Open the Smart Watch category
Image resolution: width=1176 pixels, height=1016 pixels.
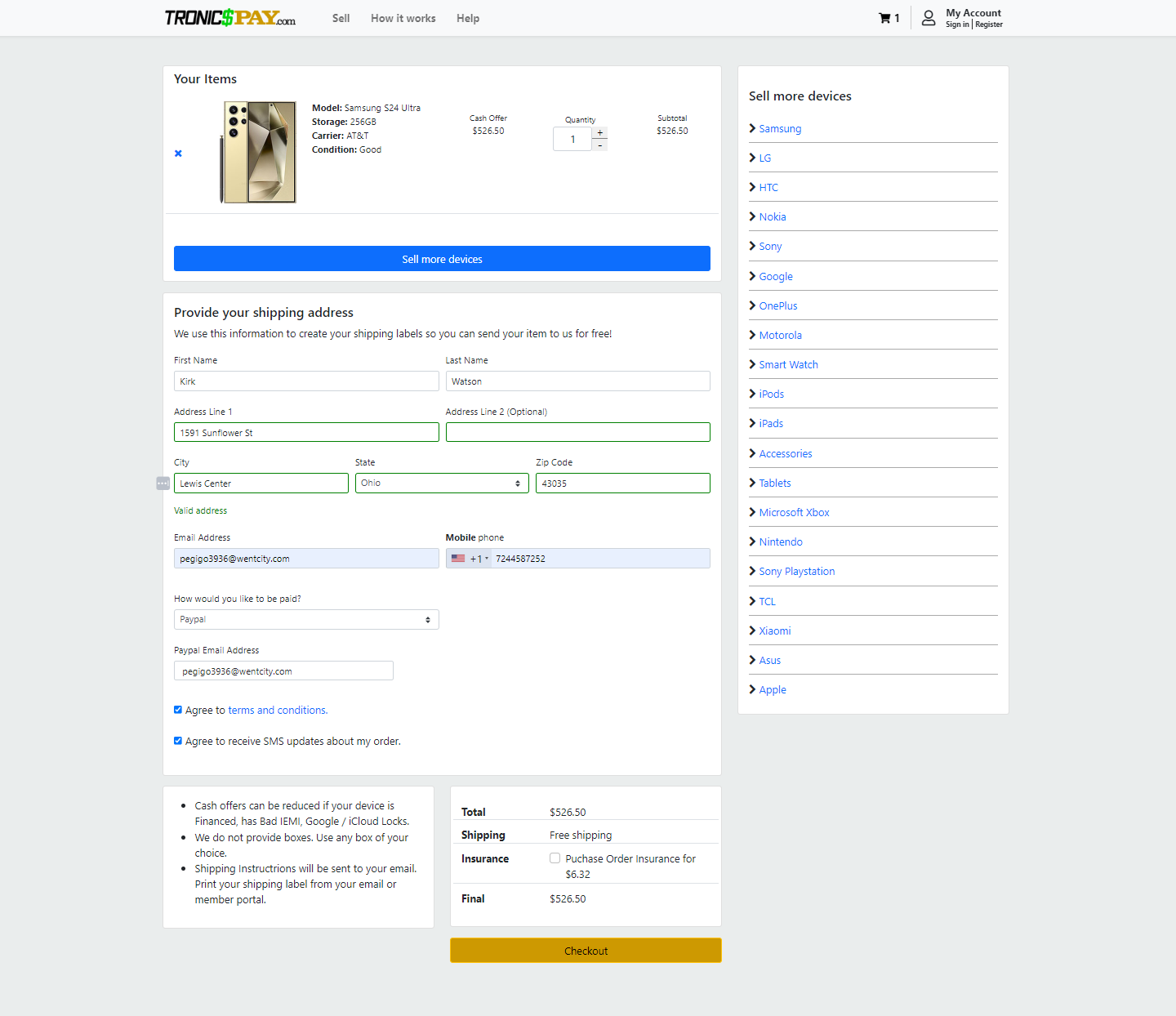point(788,365)
